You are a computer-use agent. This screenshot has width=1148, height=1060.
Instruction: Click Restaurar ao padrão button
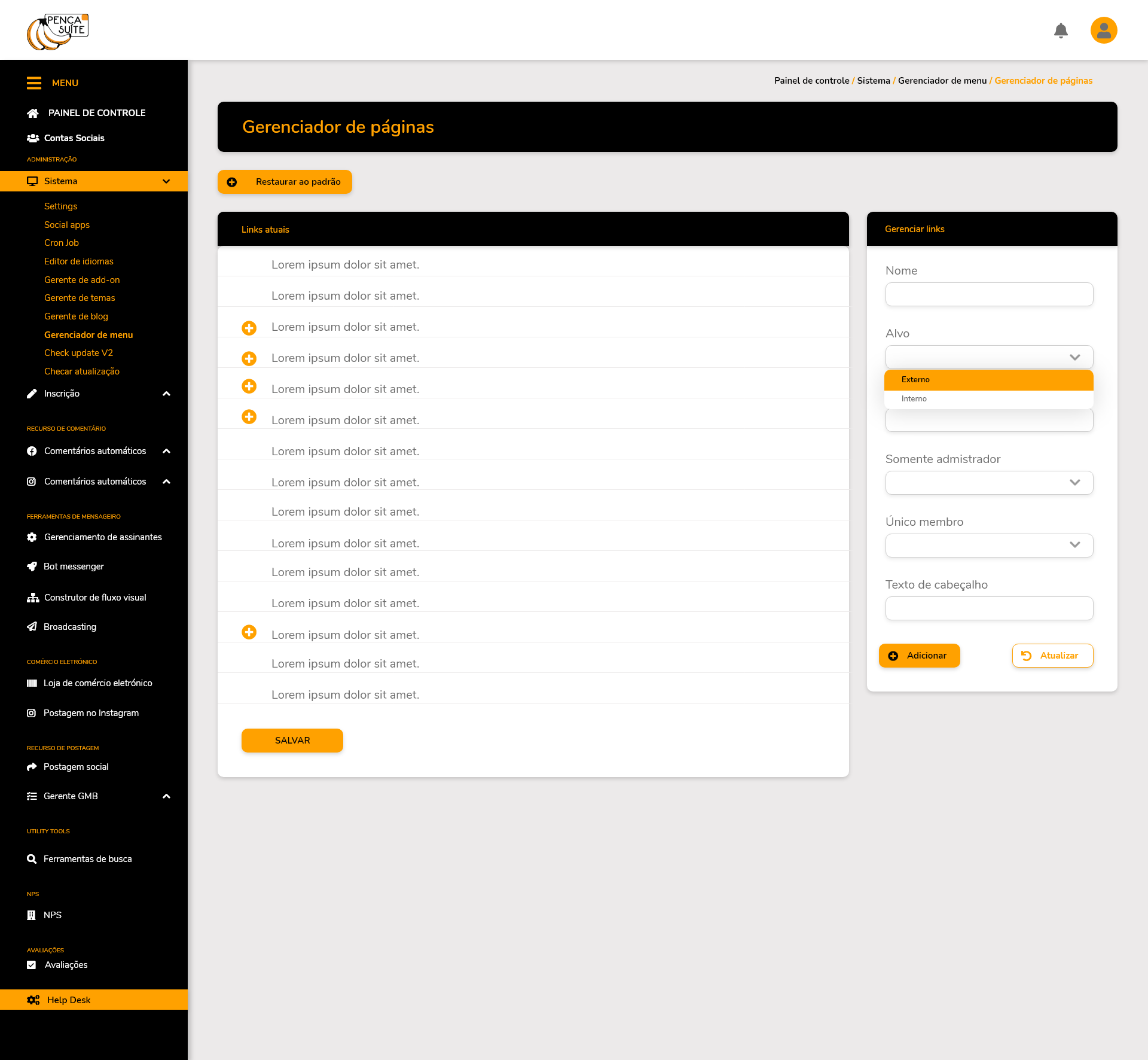click(x=285, y=182)
